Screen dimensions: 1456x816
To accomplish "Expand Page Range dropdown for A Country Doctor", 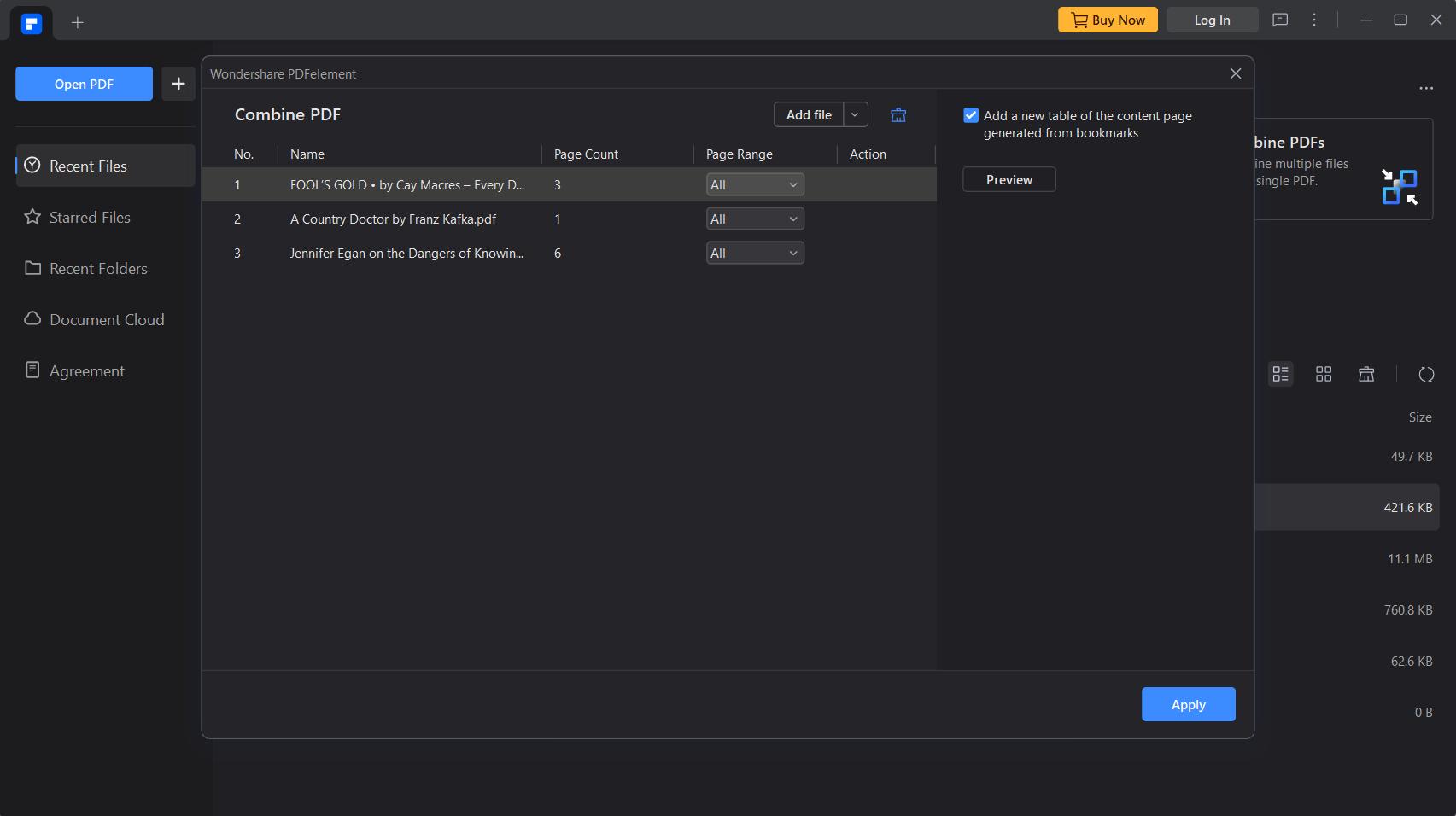I will [x=755, y=219].
